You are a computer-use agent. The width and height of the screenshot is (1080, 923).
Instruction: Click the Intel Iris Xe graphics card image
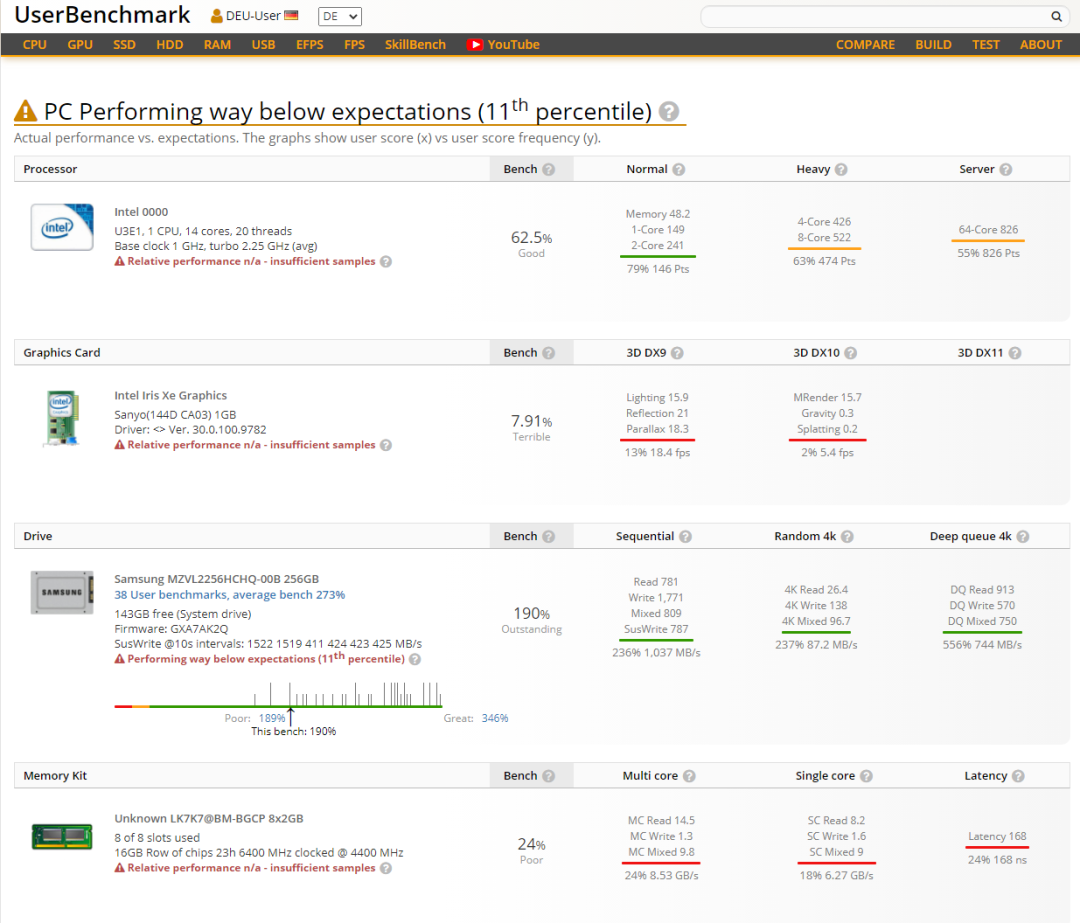[62, 418]
